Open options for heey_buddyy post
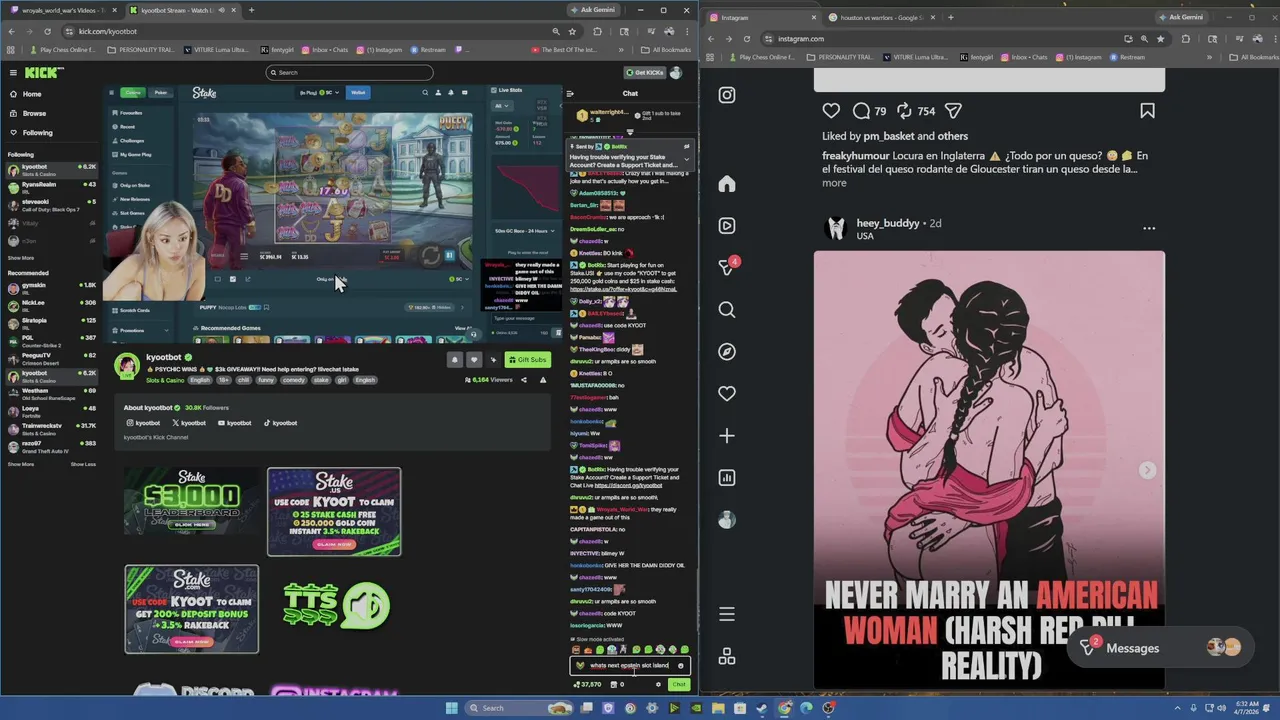 1149,228
